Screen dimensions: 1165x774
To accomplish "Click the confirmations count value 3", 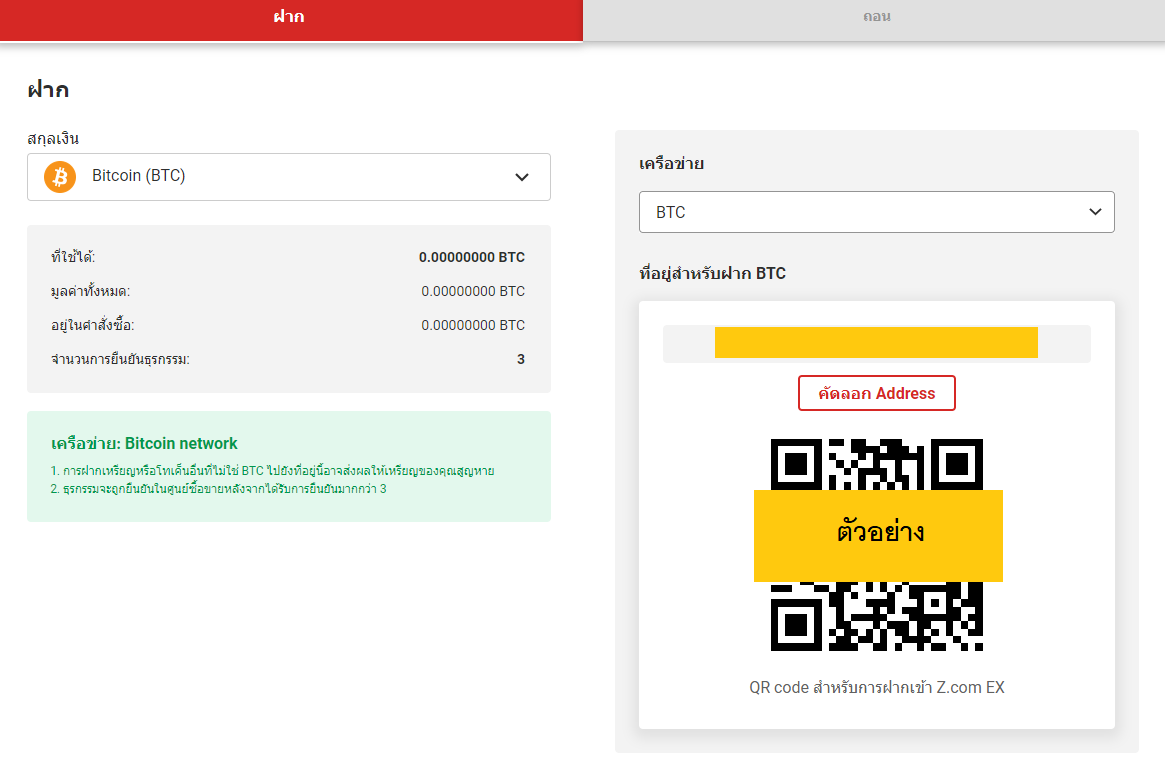I will point(521,360).
